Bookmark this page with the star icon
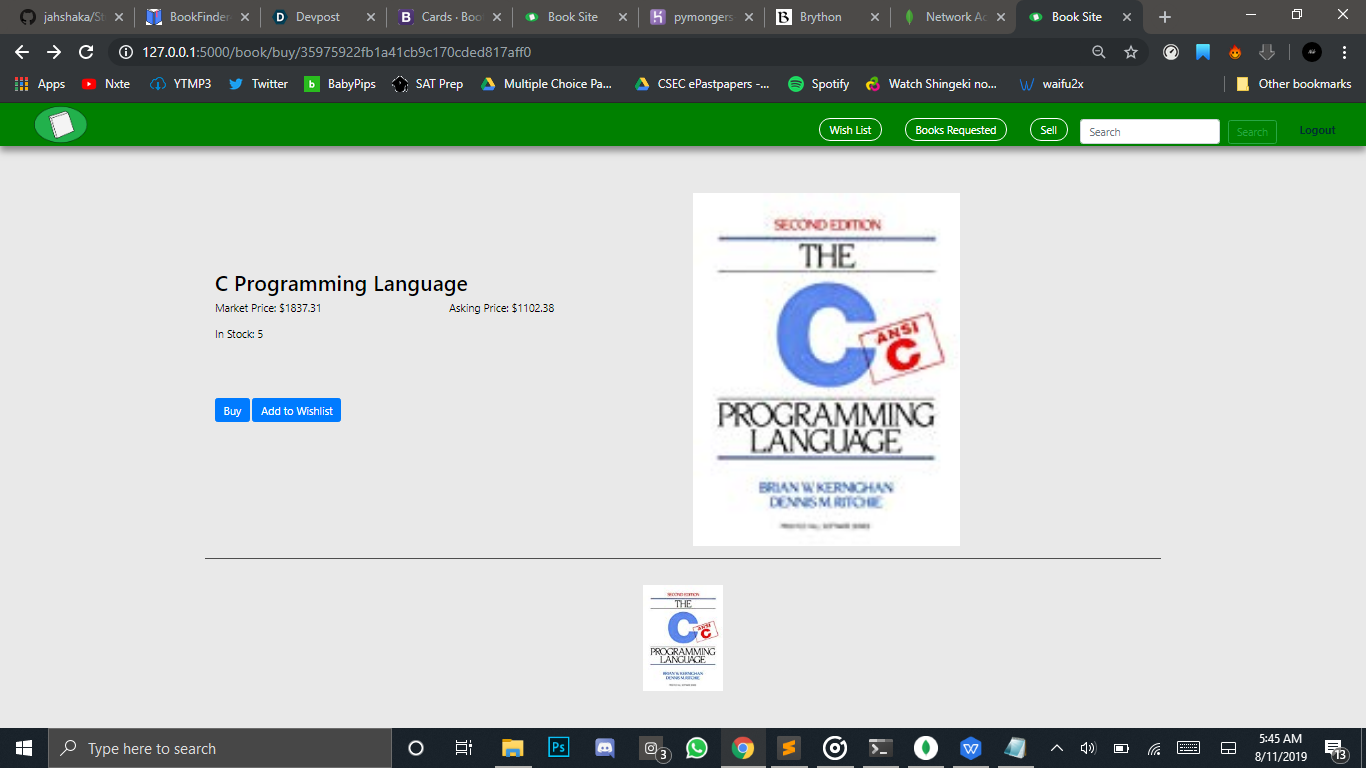Screen dimensions: 1366x768 pyautogui.click(x=1131, y=52)
